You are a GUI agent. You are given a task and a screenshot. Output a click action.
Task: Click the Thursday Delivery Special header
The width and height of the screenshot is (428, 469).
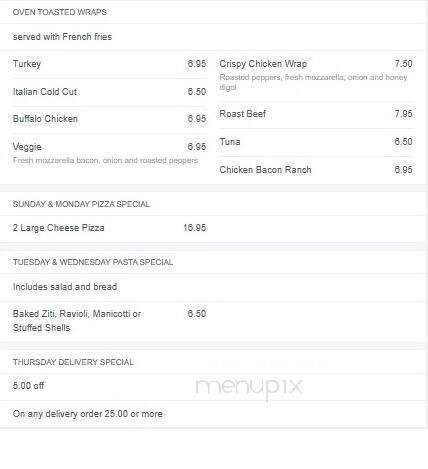coord(73,362)
